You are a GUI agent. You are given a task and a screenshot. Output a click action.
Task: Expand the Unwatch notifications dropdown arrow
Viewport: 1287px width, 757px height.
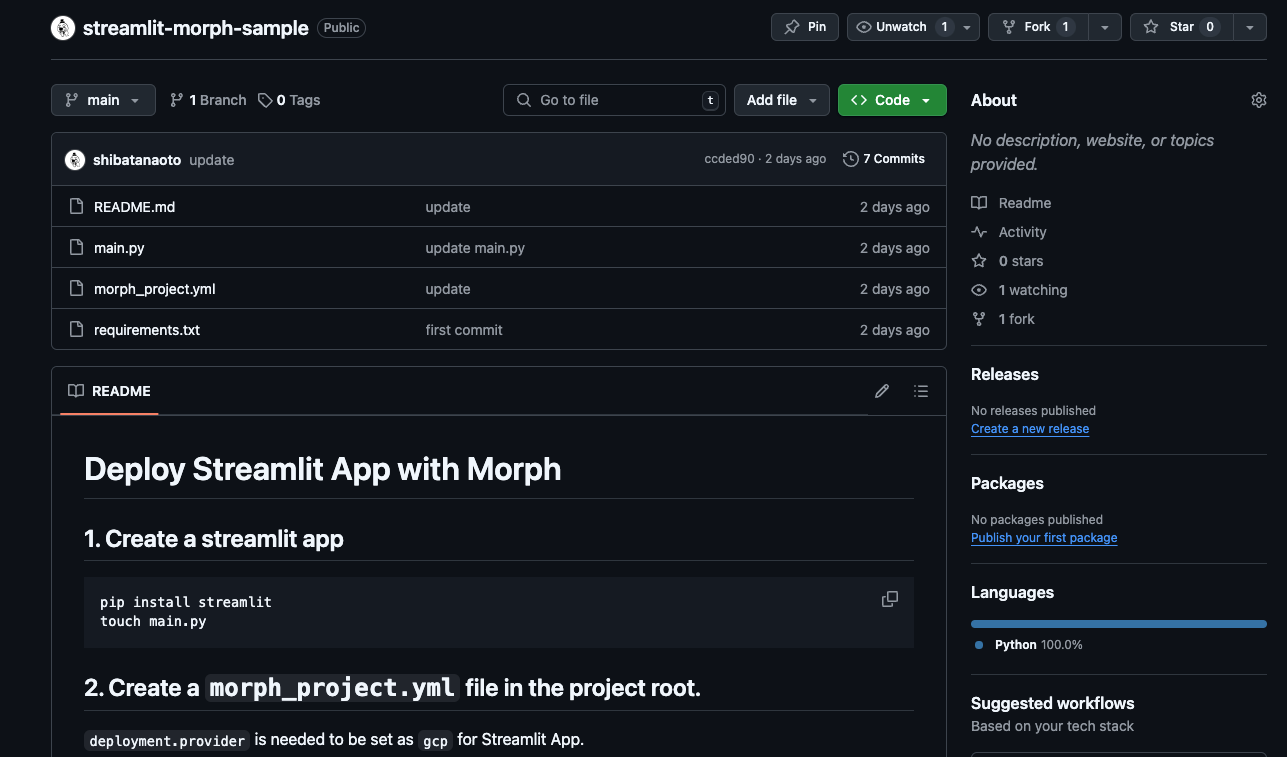(x=967, y=27)
